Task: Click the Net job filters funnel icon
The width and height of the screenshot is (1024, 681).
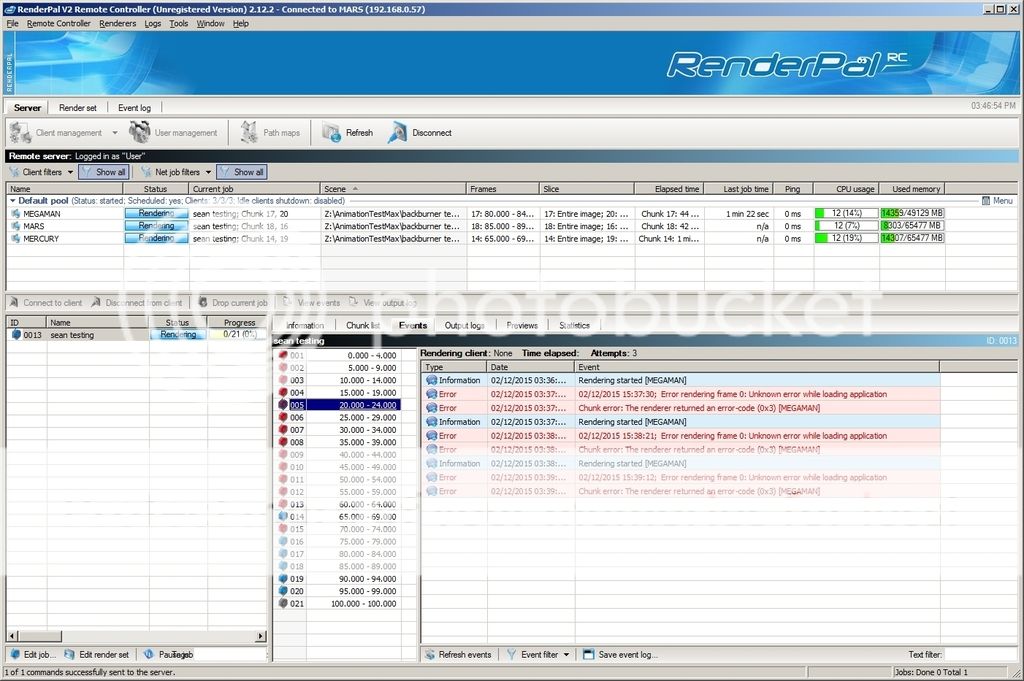Action: pos(146,172)
